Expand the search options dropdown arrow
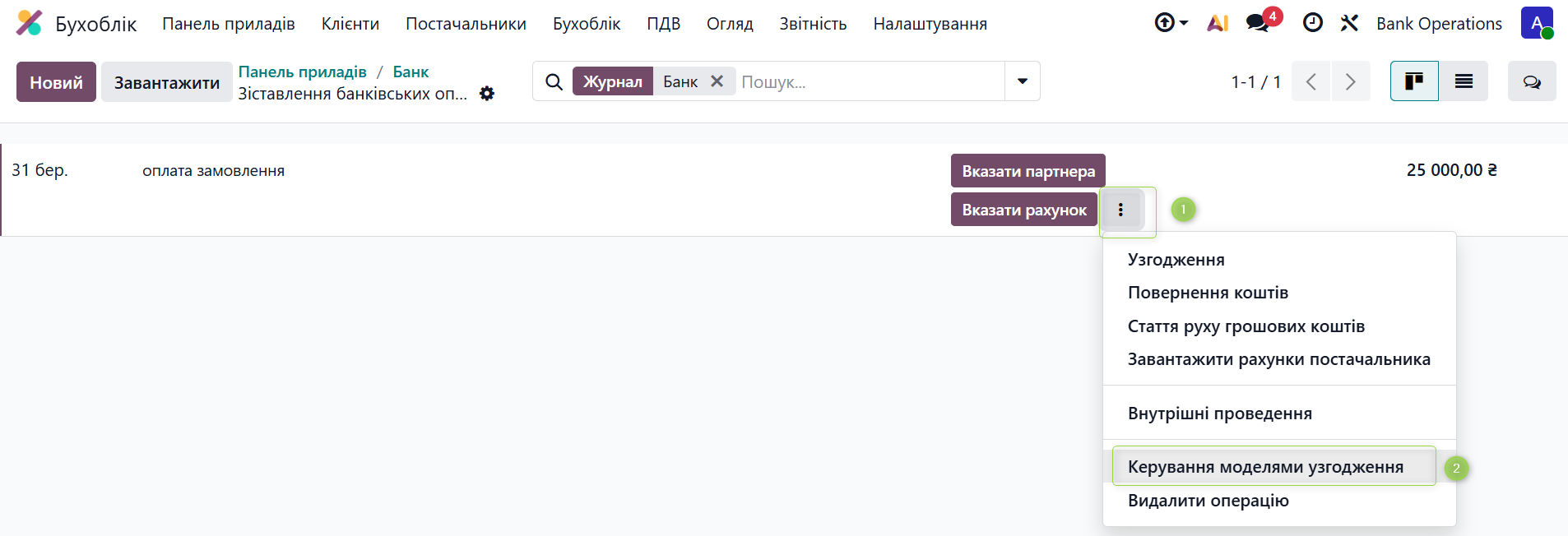The width and height of the screenshot is (1568, 536). (x=1023, y=81)
